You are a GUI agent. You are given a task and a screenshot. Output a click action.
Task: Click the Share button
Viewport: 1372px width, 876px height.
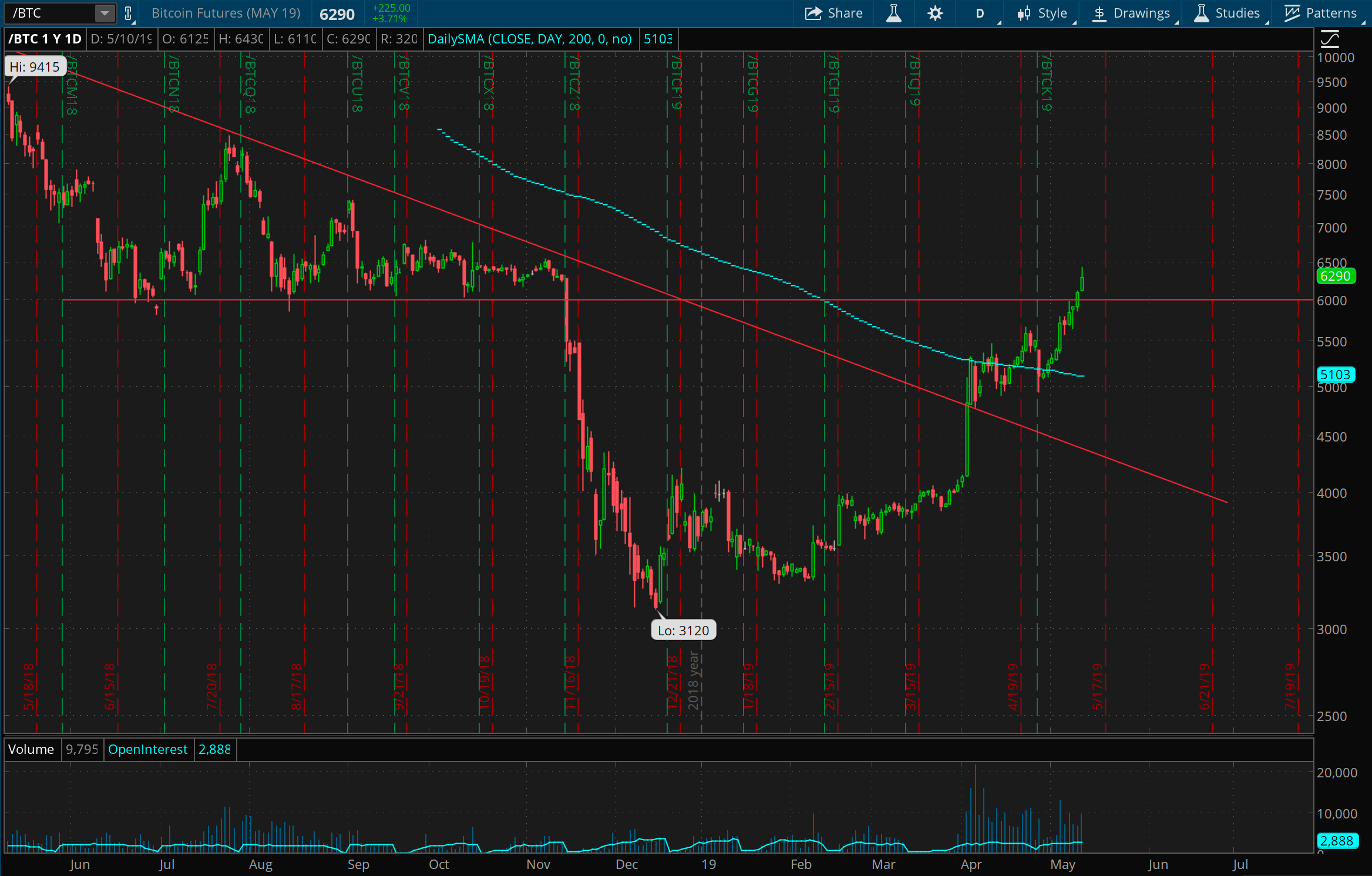[833, 13]
